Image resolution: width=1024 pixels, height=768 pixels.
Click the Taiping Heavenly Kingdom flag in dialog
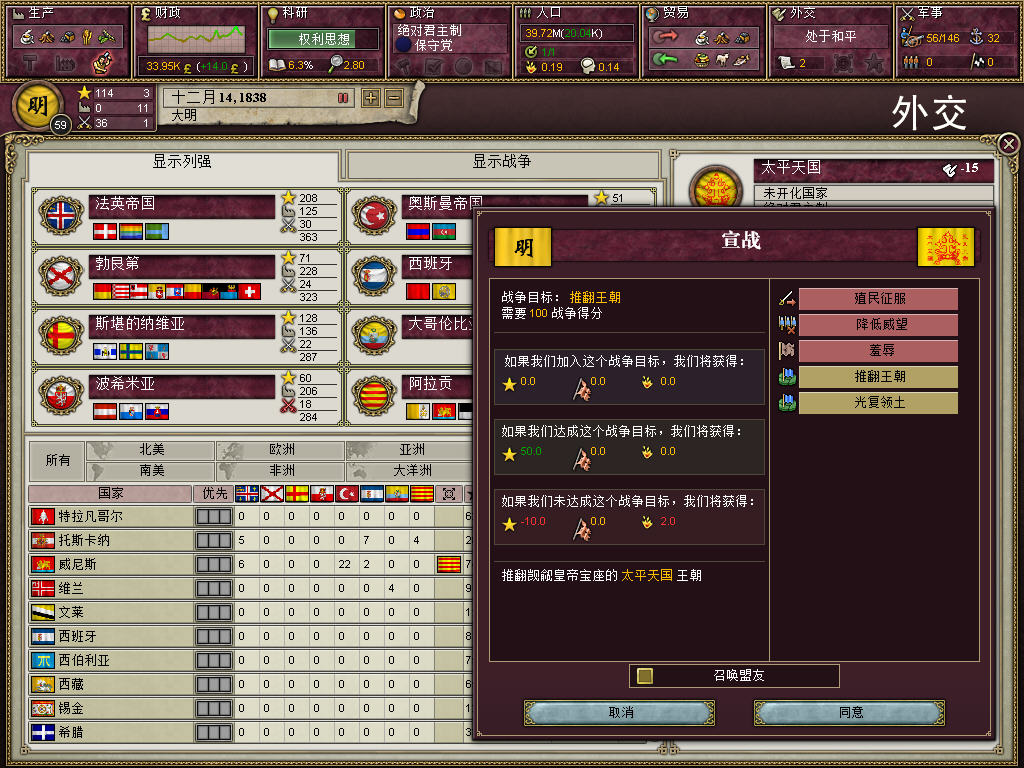coord(946,247)
